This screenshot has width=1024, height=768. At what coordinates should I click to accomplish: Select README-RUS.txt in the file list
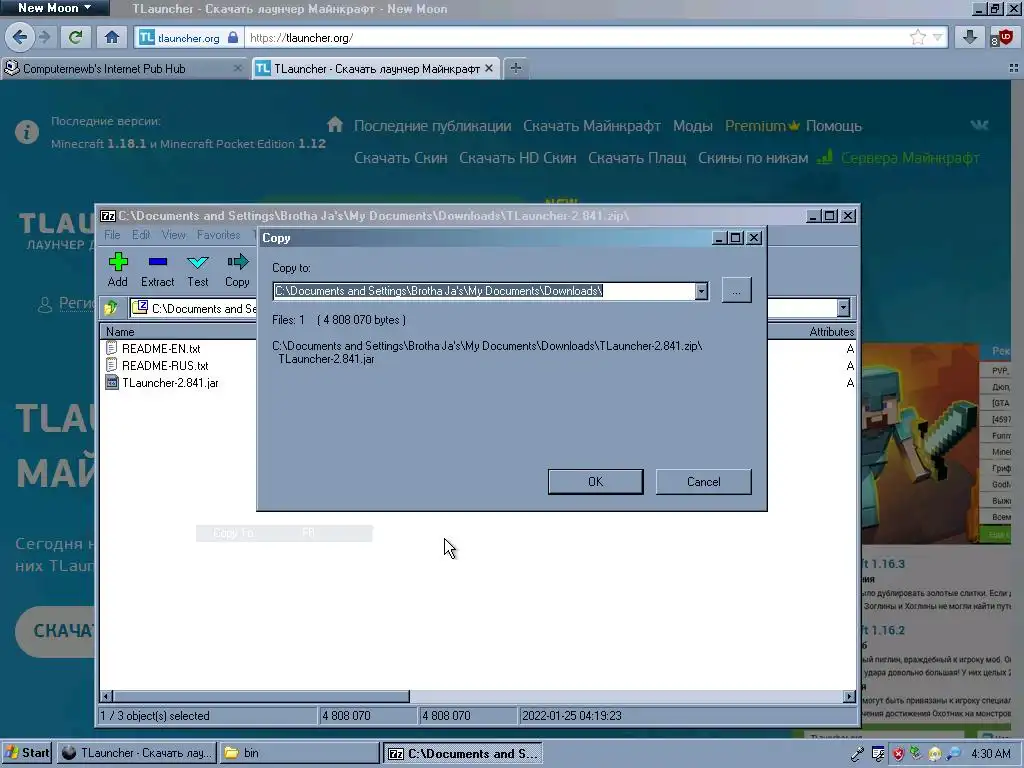165,366
